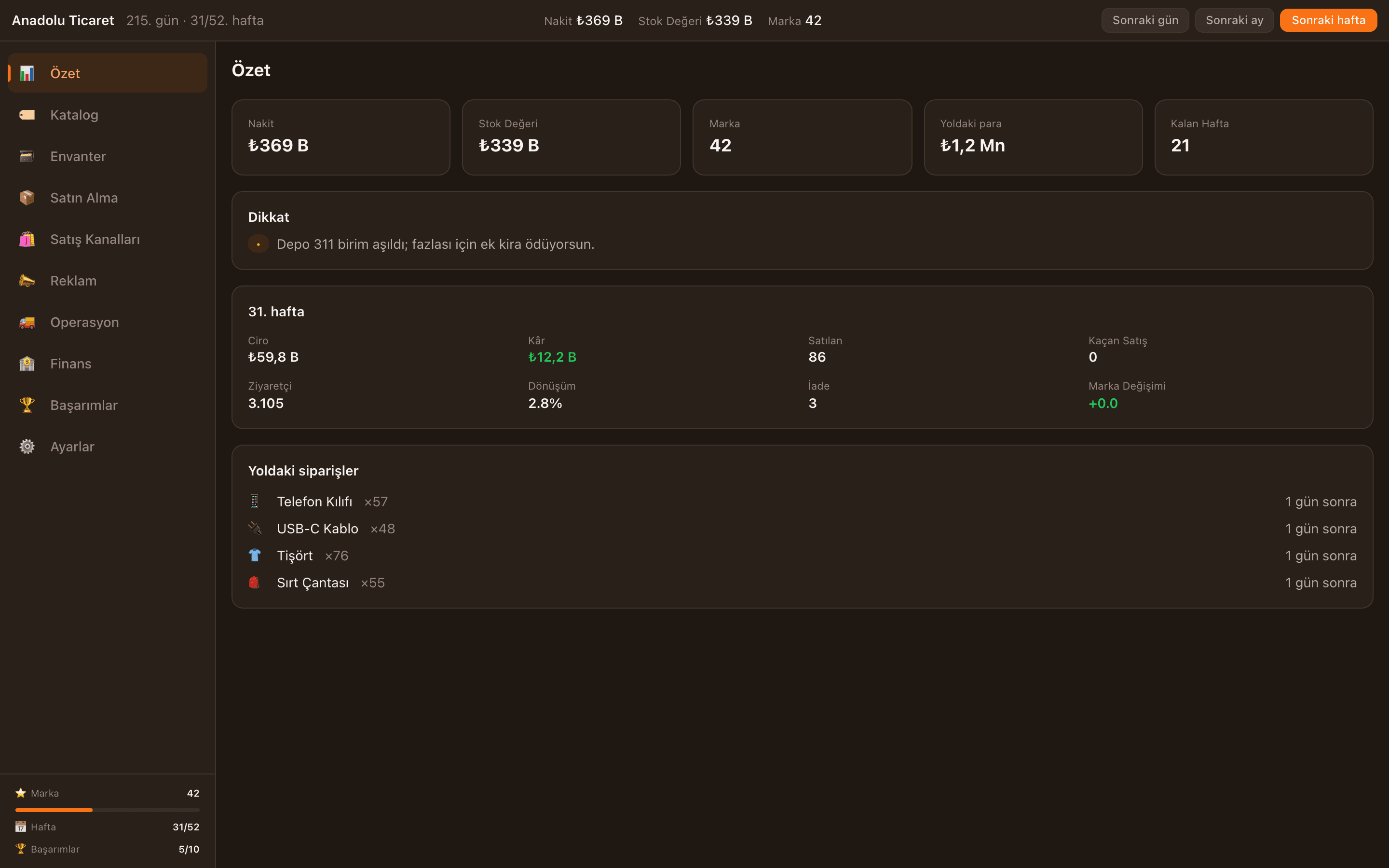Screen dimensions: 1389x868
Task: Click the Marka progress bar in sidebar
Action: 108,810
